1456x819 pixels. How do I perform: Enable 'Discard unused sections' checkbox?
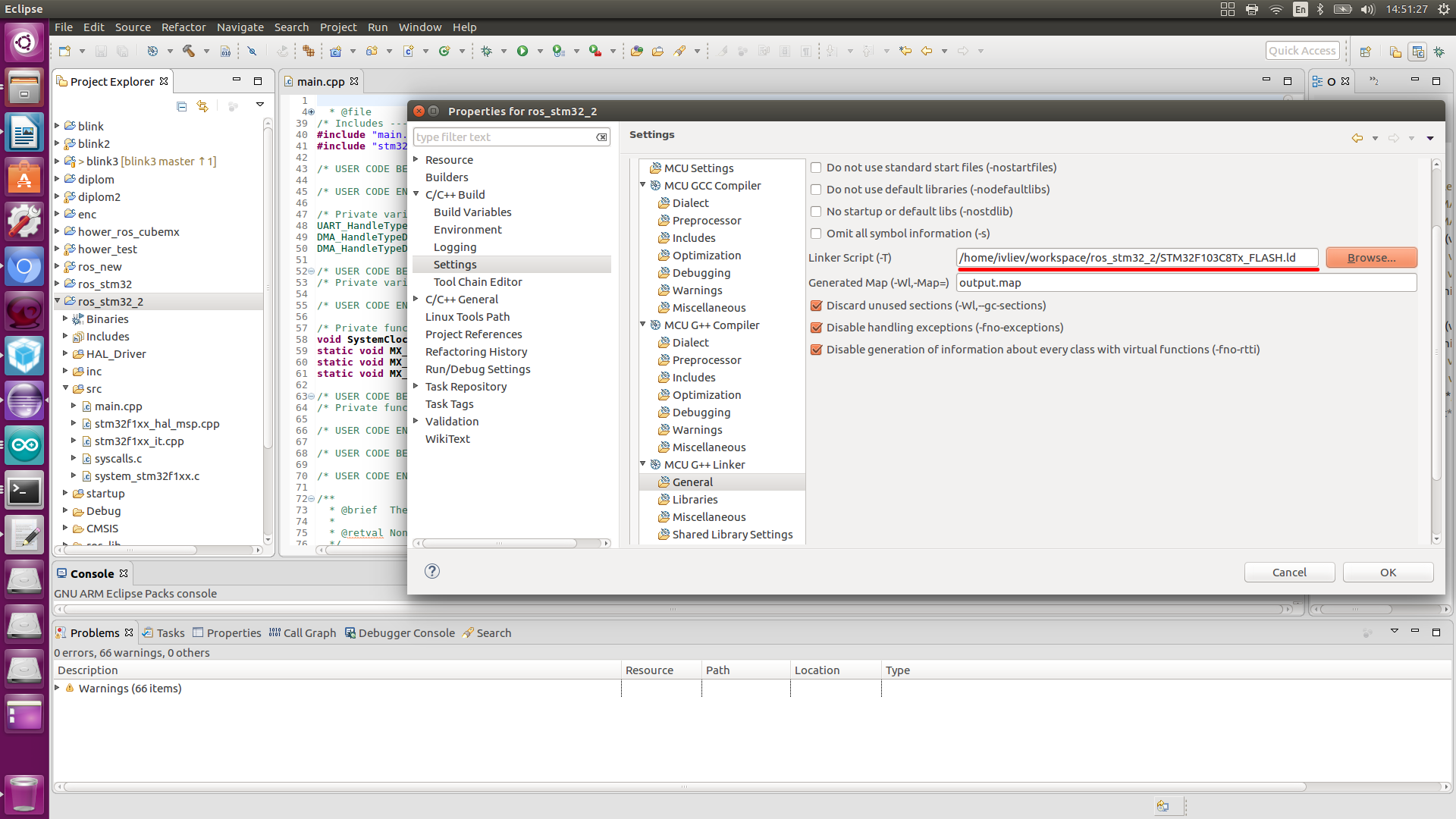pyautogui.click(x=817, y=305)
